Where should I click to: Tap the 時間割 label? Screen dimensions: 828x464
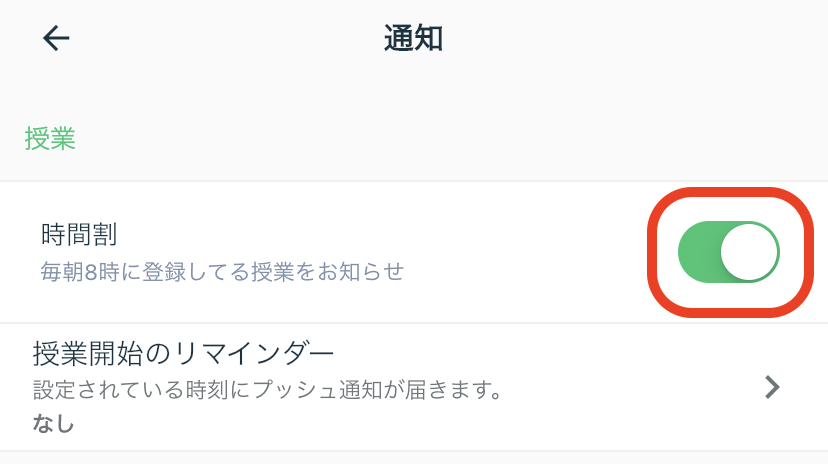tap(79, 234)
